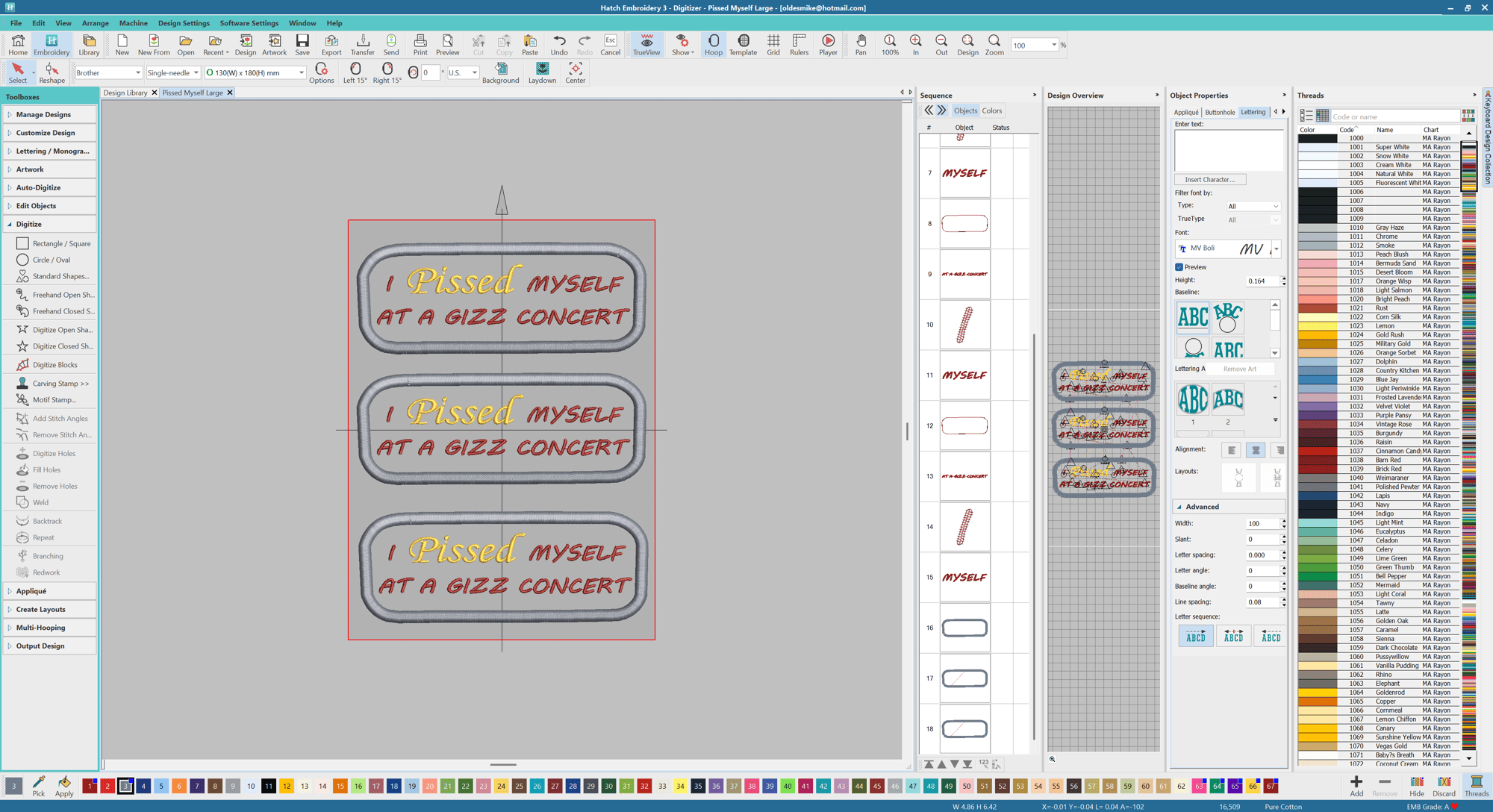Switch to the Colors tab in Sequence
The width and height of the screenshot is (1493, 812).
(991, 110)
